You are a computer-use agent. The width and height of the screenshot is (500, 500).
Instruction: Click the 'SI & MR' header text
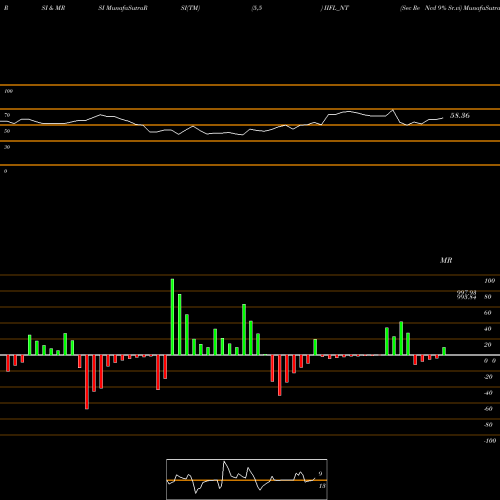tap(53, 8)
